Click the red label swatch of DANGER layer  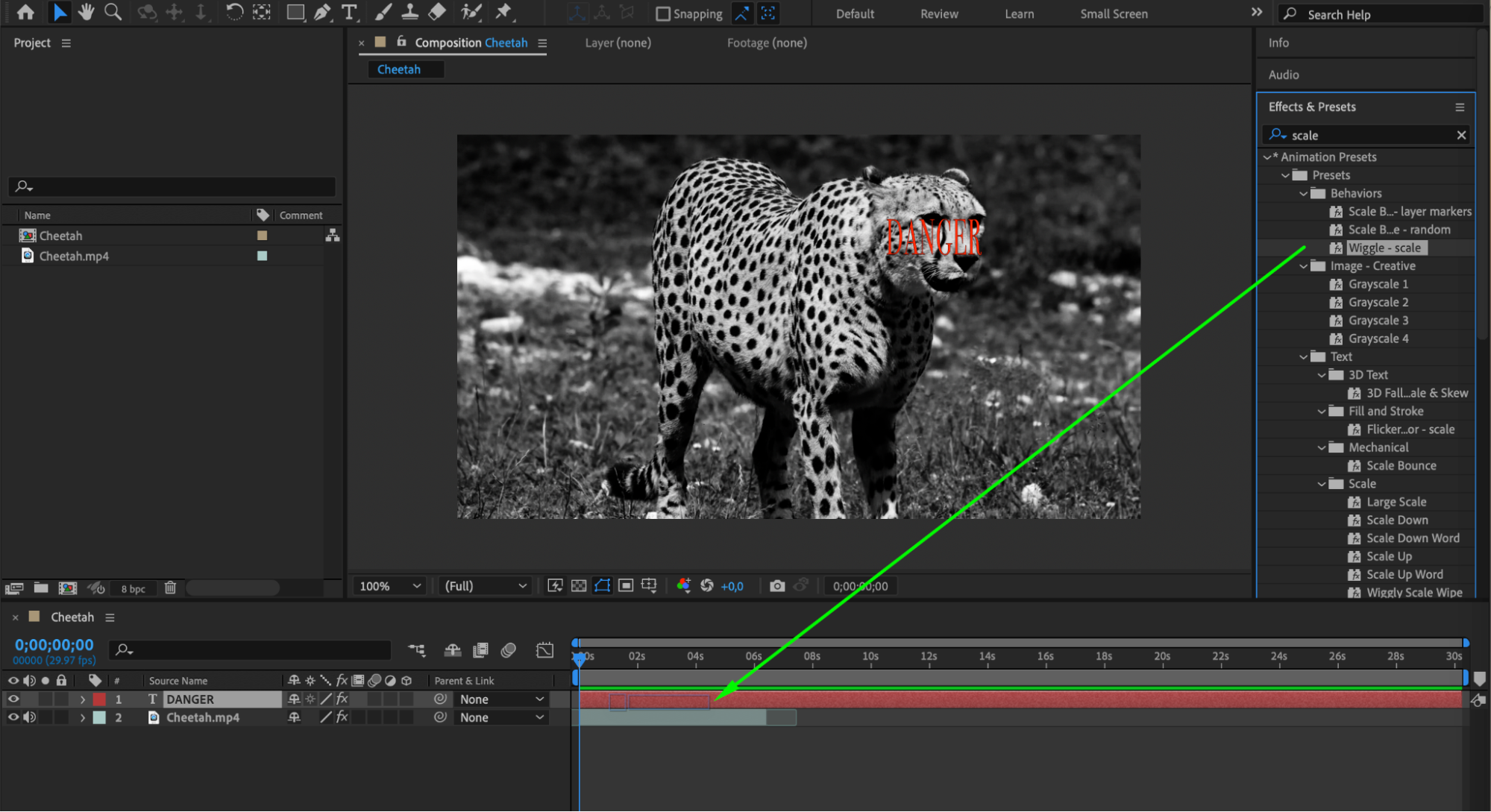pyautogui.click(x=99, y=699)
